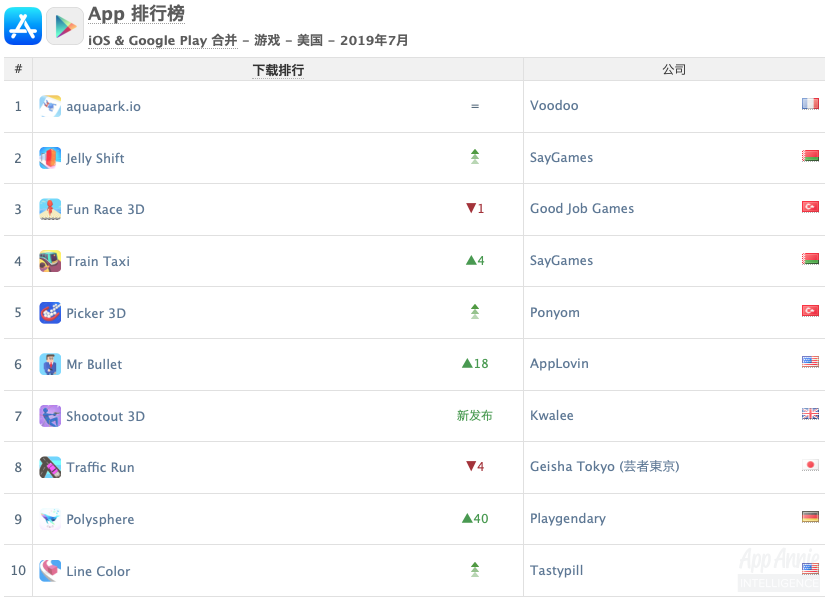Viewport: 830px width, 600px height.
Task: Click the aquapark.io app icon
Action: pos(50,105)
